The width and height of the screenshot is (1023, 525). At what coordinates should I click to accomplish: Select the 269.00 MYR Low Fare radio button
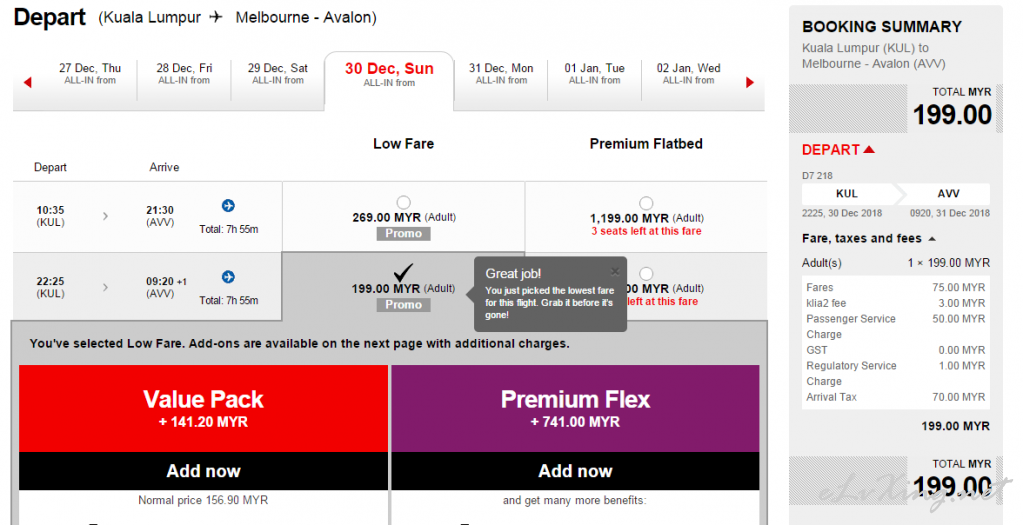click(x=404, y=202)
